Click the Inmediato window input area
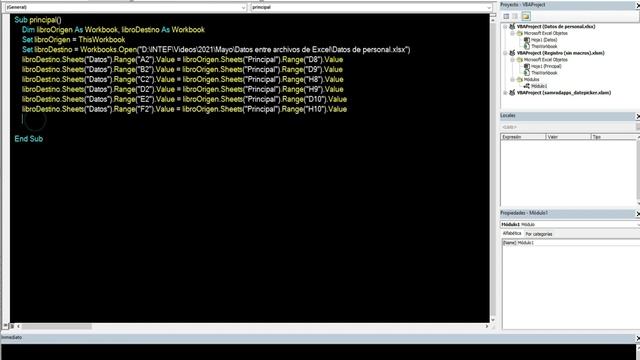This screenshot has height=360, width=640. [318, 352]
